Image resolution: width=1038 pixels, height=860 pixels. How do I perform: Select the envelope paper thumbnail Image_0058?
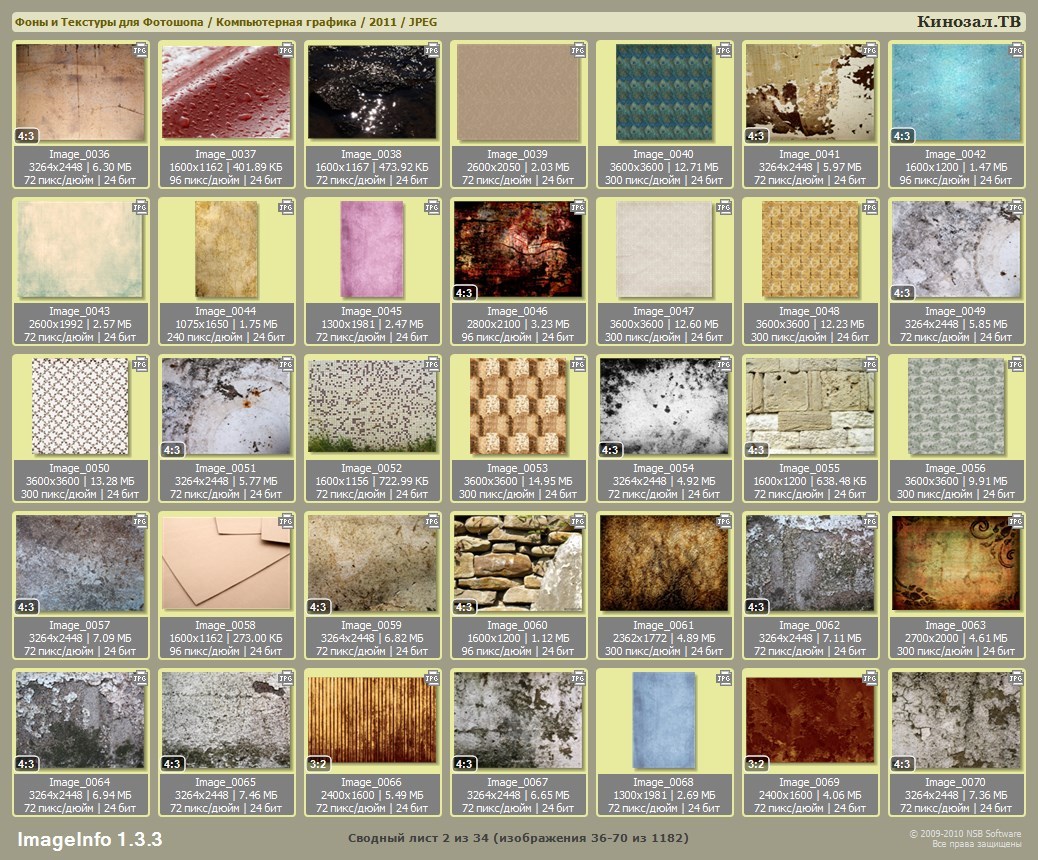click(x=227, y=560)
